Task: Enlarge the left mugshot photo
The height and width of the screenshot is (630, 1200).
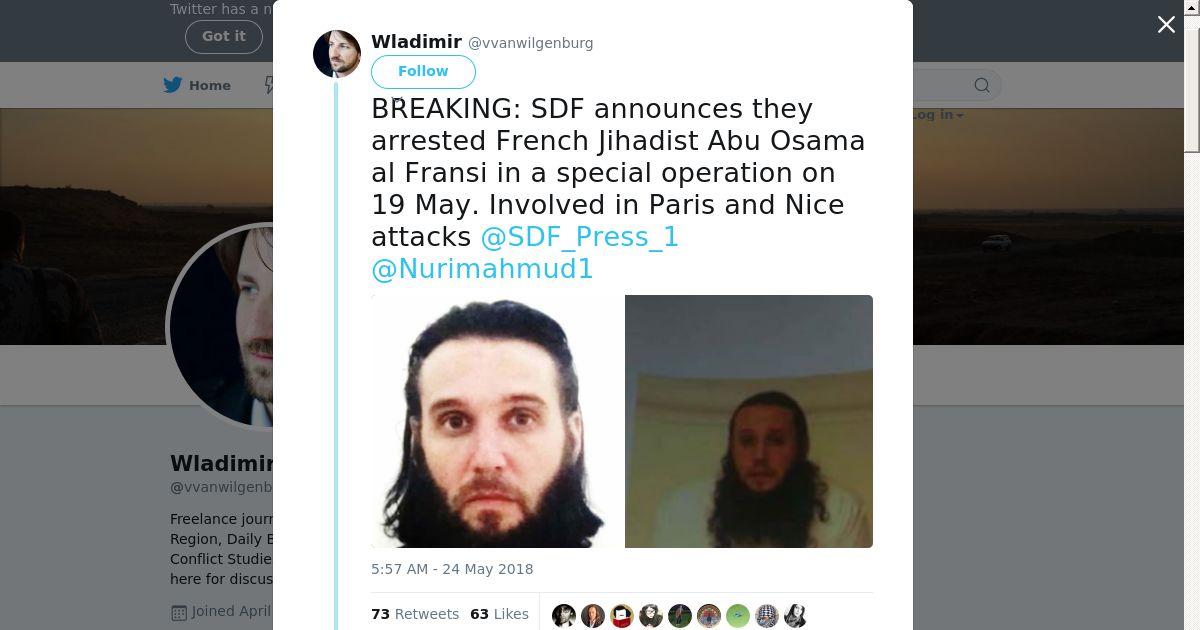Action: pos(497,421)
